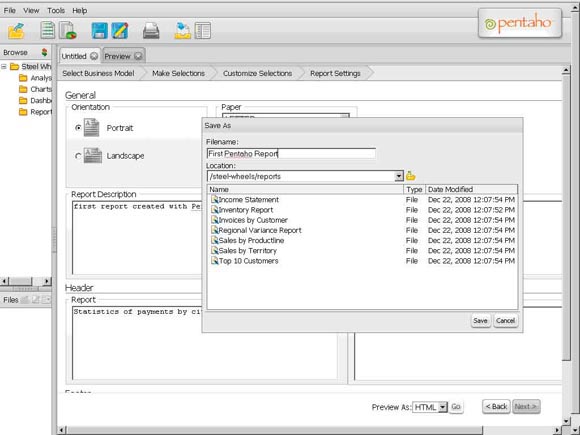The image size is (580, 435).
Task: Collapse the Steel Wheels tree node
Action: coord(4,67)
